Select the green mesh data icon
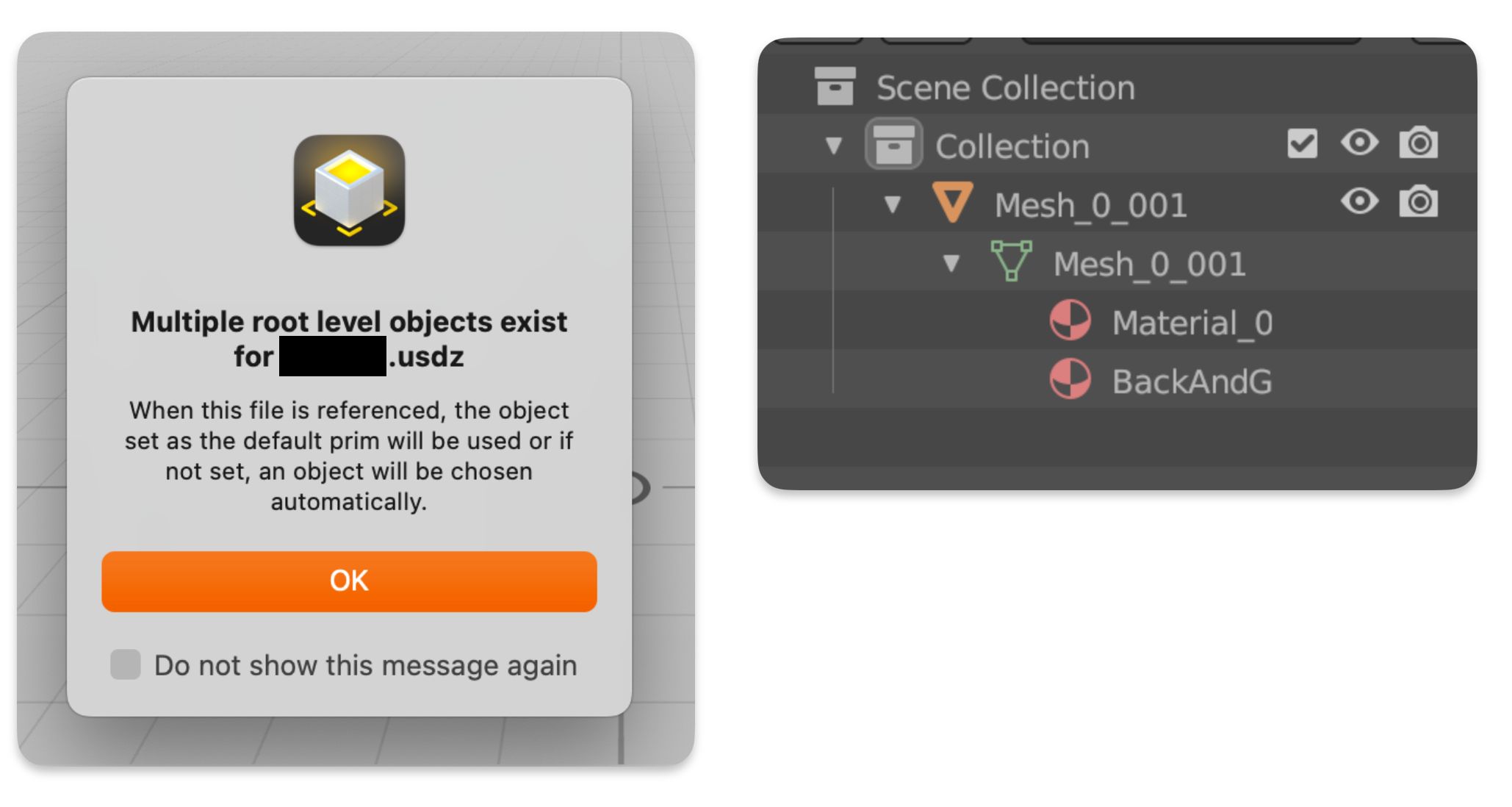 coord(1012,262)
